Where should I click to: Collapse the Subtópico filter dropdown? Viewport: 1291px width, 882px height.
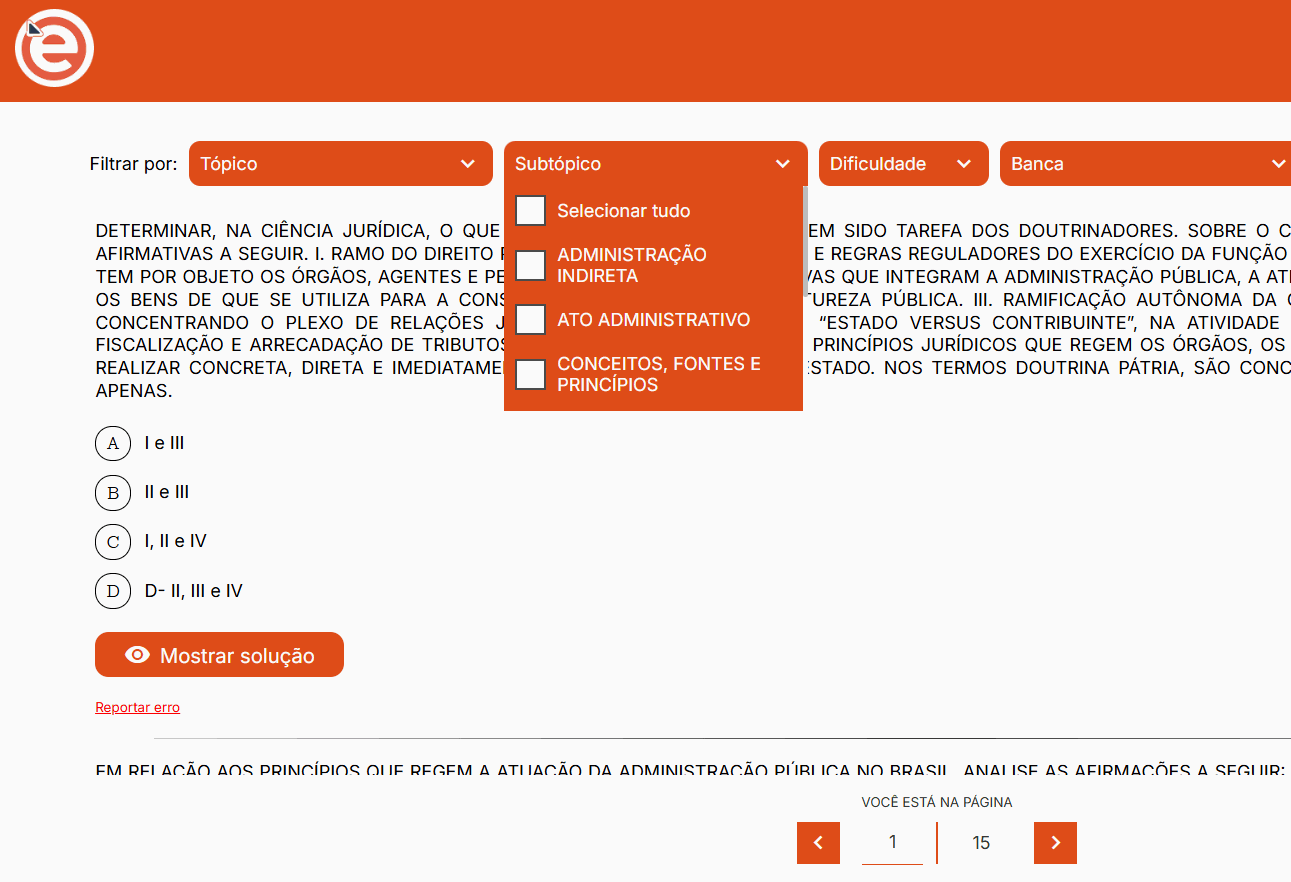[656, 164]
